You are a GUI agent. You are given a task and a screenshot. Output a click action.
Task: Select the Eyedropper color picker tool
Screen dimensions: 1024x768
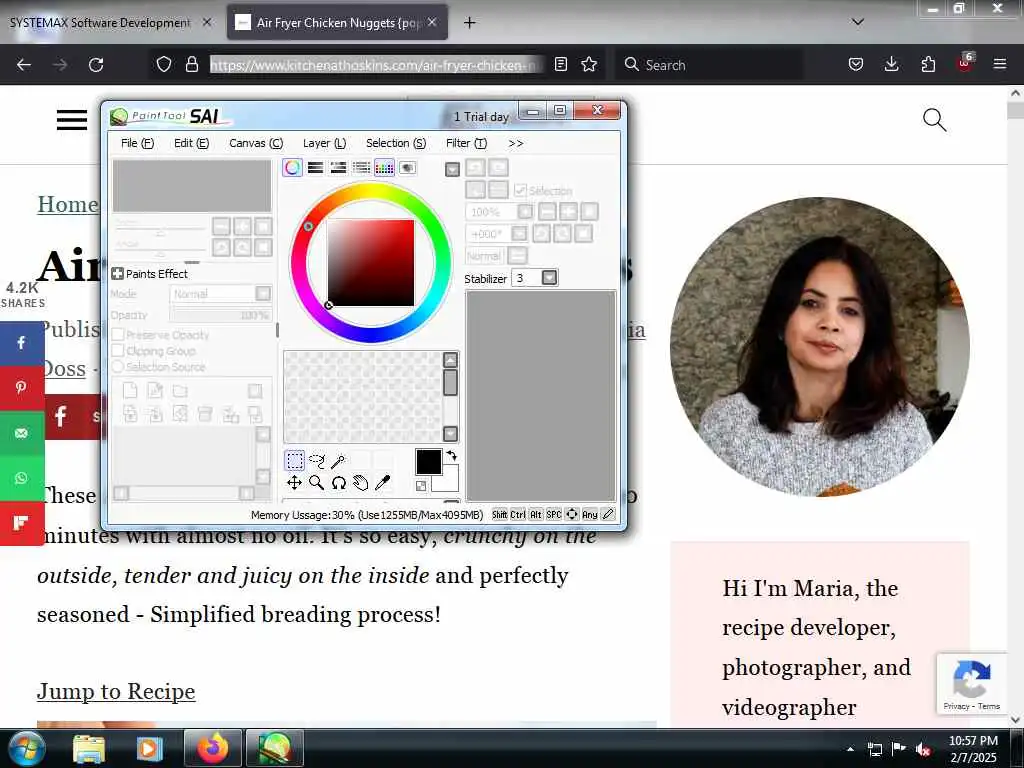[383, 483]
